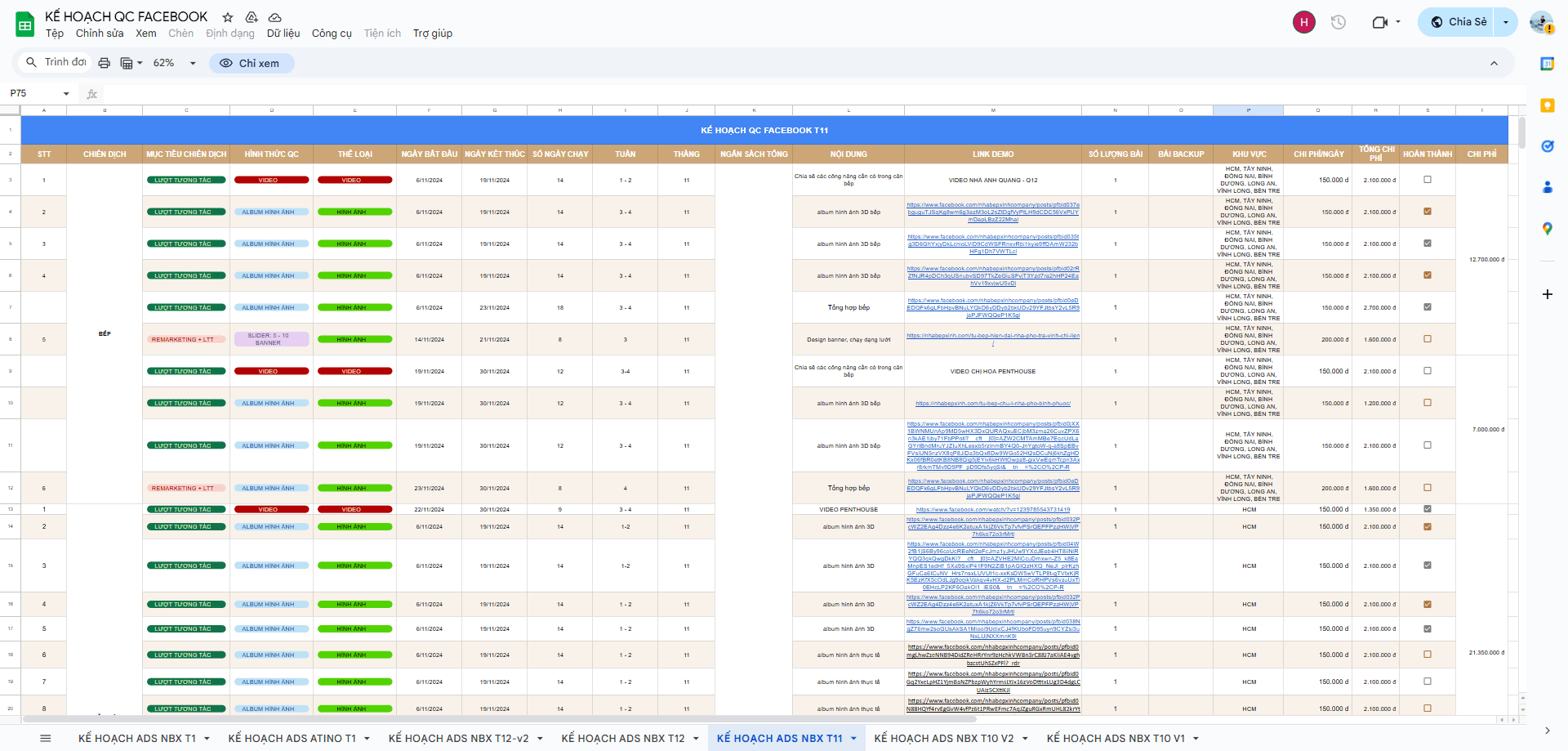Click the Chỉ xem view-only button

click(x=251, y=63)
